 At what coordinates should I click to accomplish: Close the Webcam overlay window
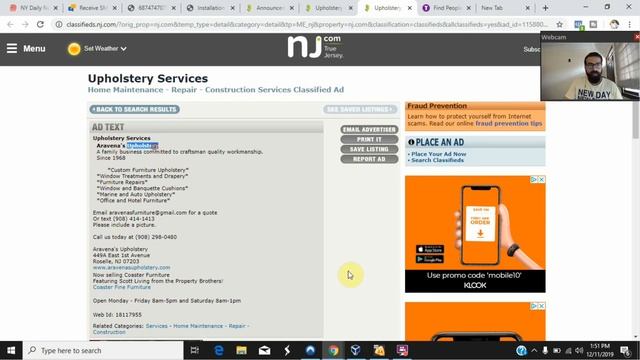click(x=637, y=37)
